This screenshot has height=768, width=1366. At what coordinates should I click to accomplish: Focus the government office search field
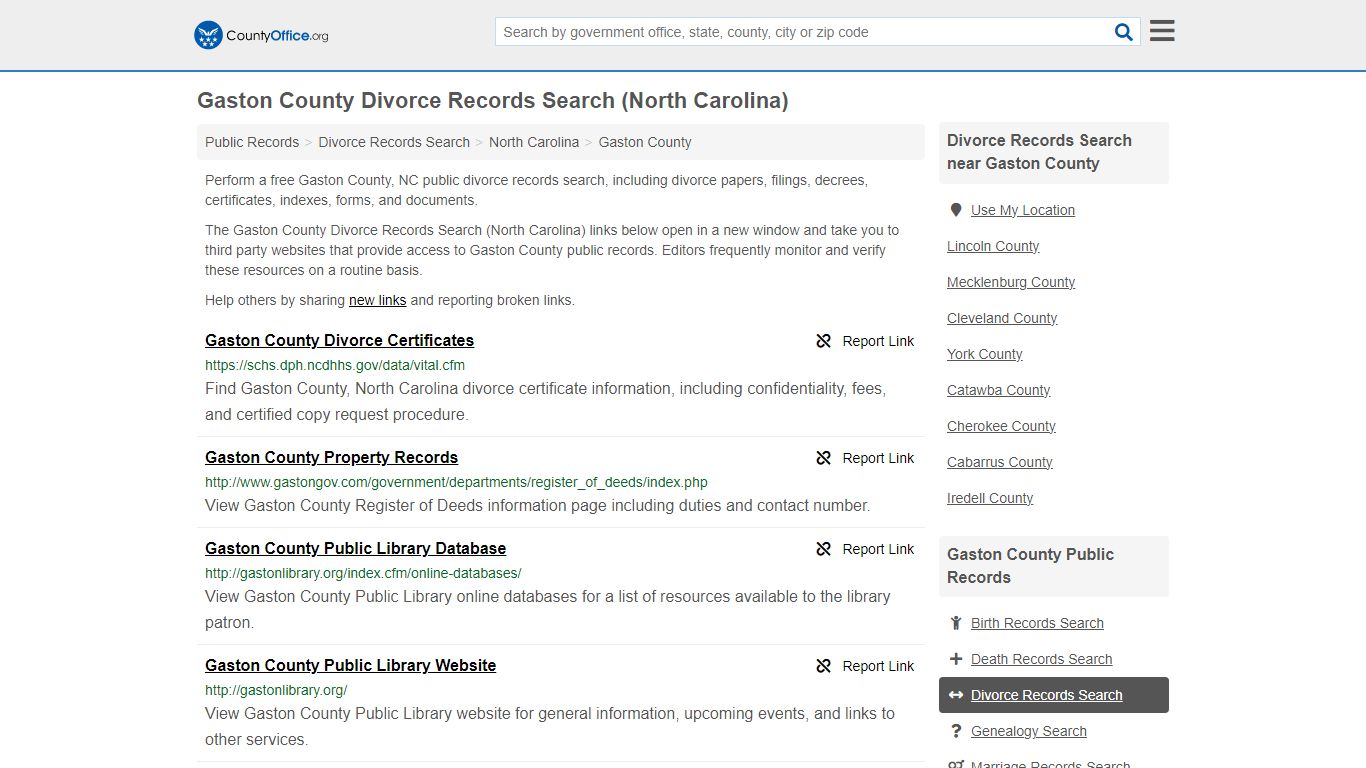tap(804, 32)
